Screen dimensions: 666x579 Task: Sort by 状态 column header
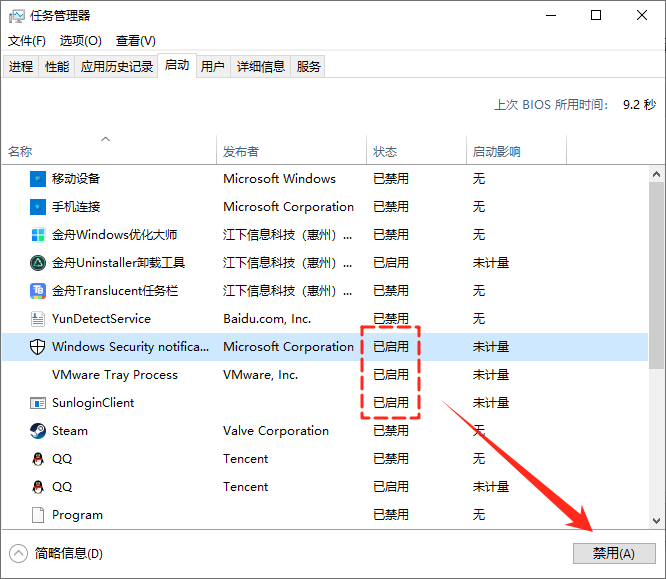tap(385, 152)
